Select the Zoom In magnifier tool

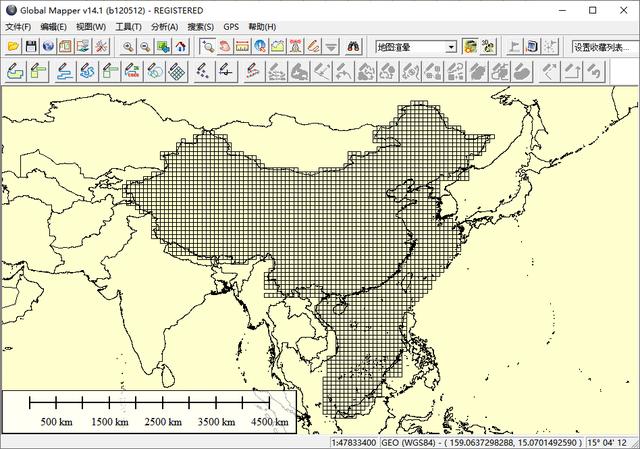pos(128,47)
